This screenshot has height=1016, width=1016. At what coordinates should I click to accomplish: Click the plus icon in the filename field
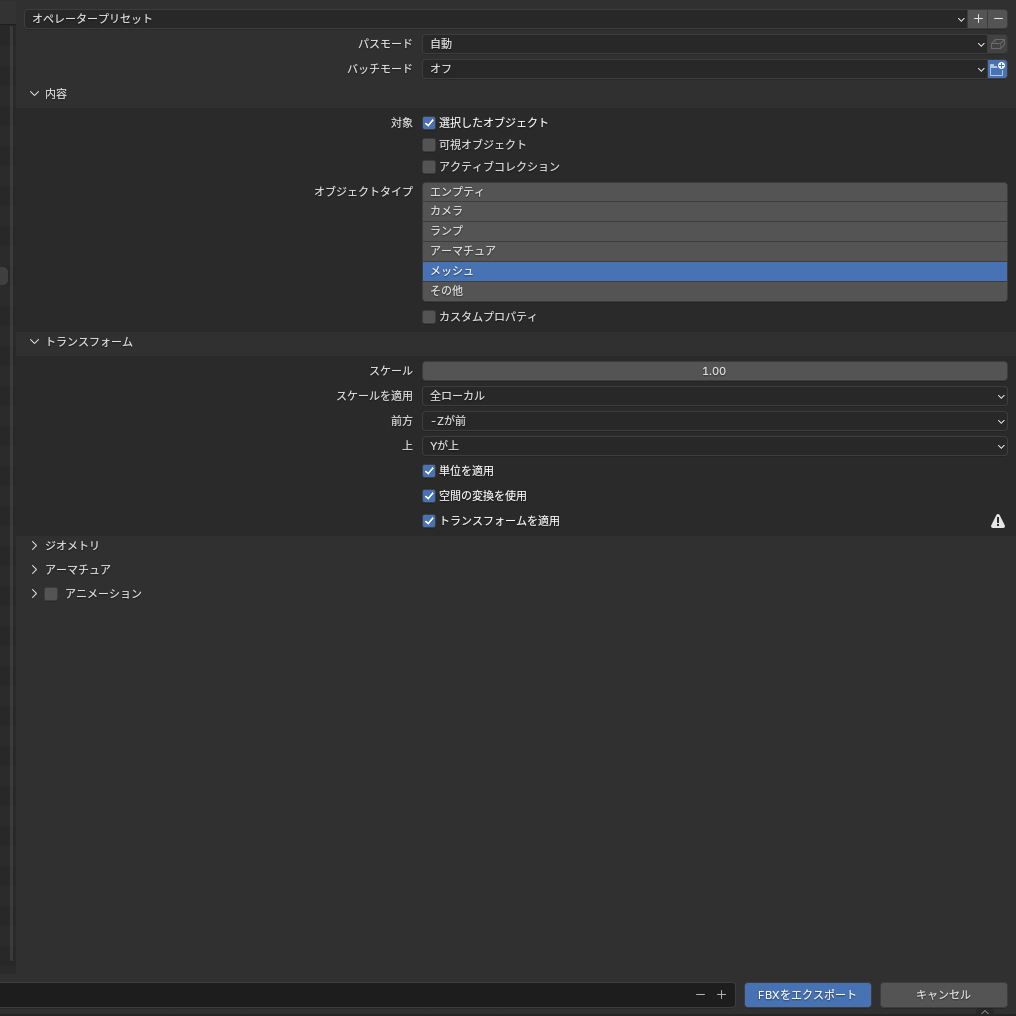721,994
